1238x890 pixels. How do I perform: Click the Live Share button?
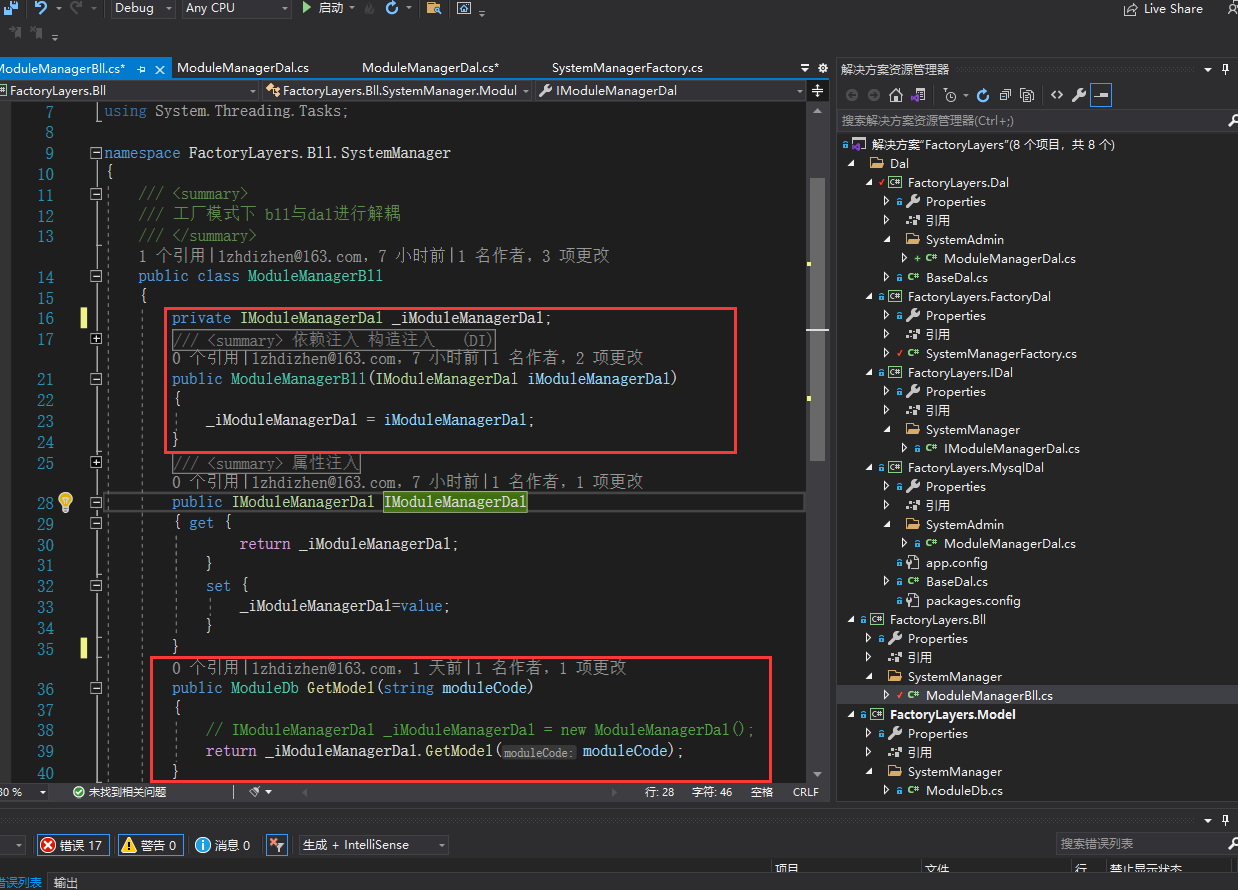point(1164,8)
